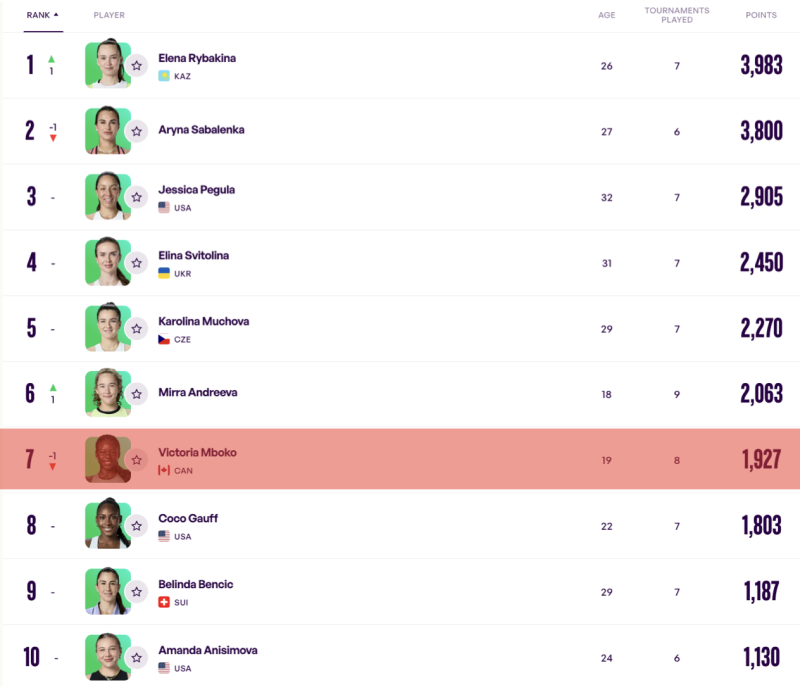Click the Tournaments Played column header
800x690 pixels.
click(x=677, y=15)
